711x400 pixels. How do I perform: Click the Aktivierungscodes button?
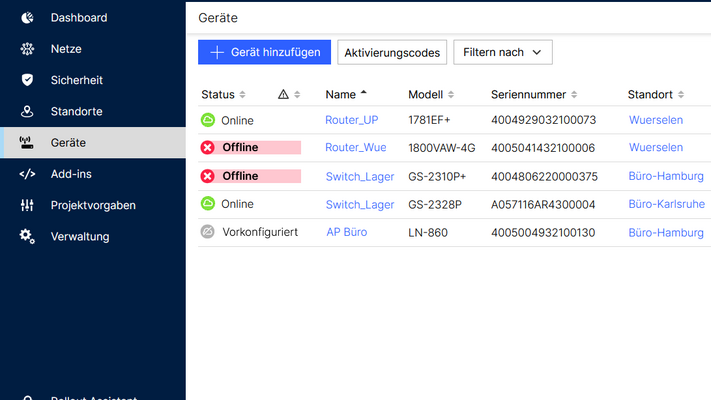(x=392, y=52)
